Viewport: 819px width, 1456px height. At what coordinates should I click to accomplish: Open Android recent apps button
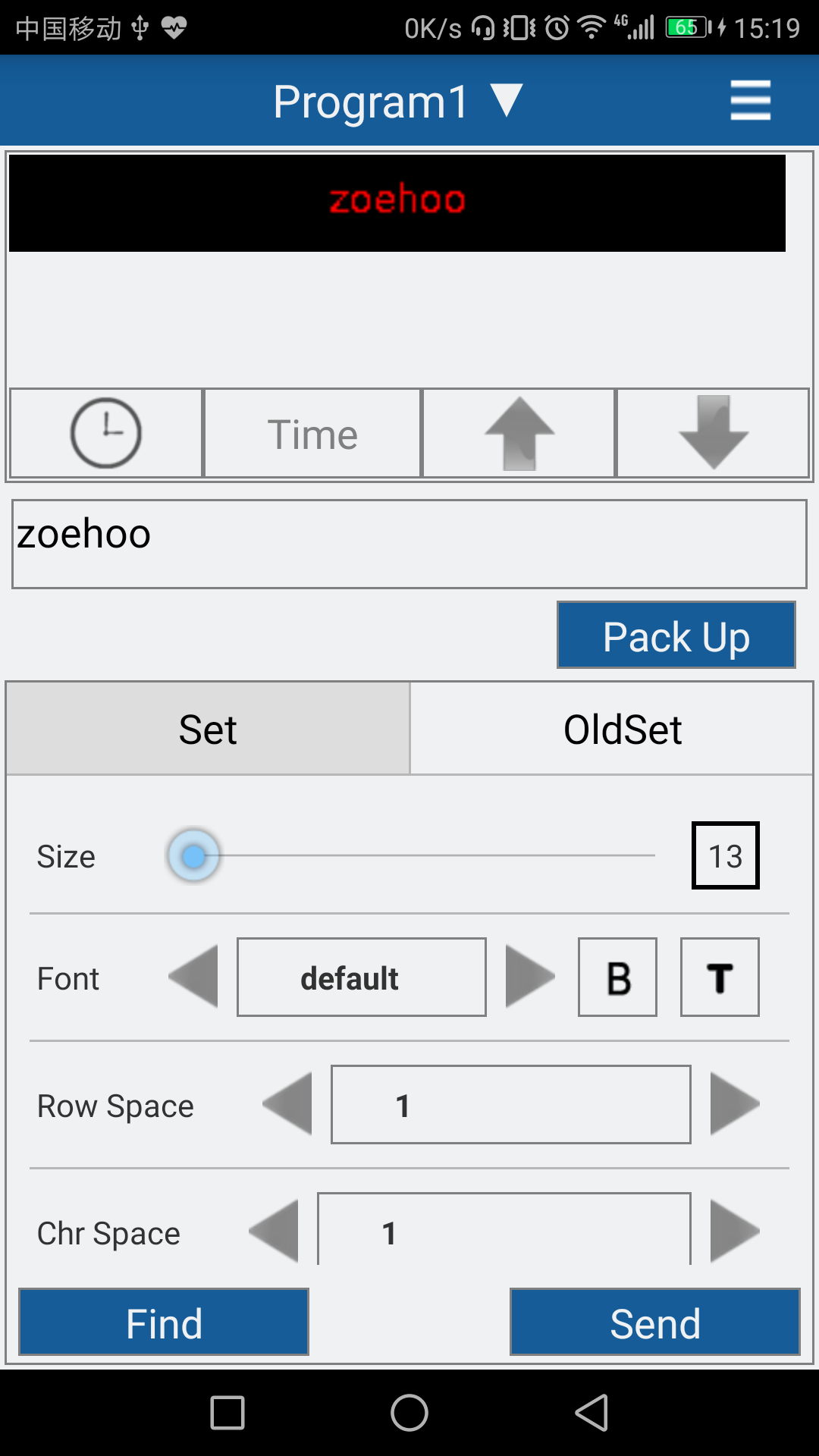(x=227, y=1413)
